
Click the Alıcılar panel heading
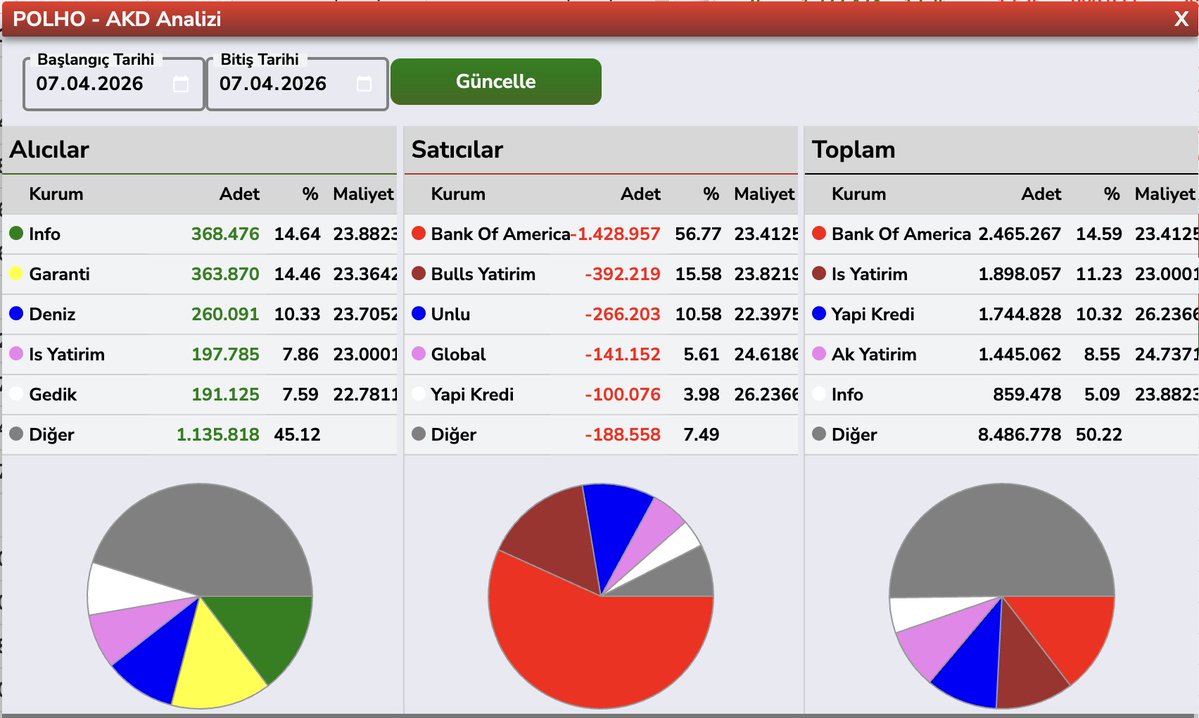(x=49, y=150)
